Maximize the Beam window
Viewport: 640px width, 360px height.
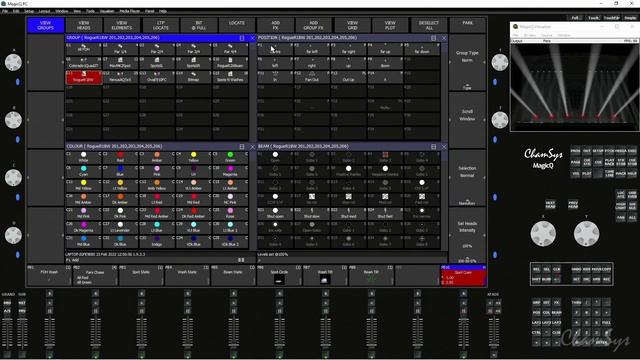pos(433,147)
